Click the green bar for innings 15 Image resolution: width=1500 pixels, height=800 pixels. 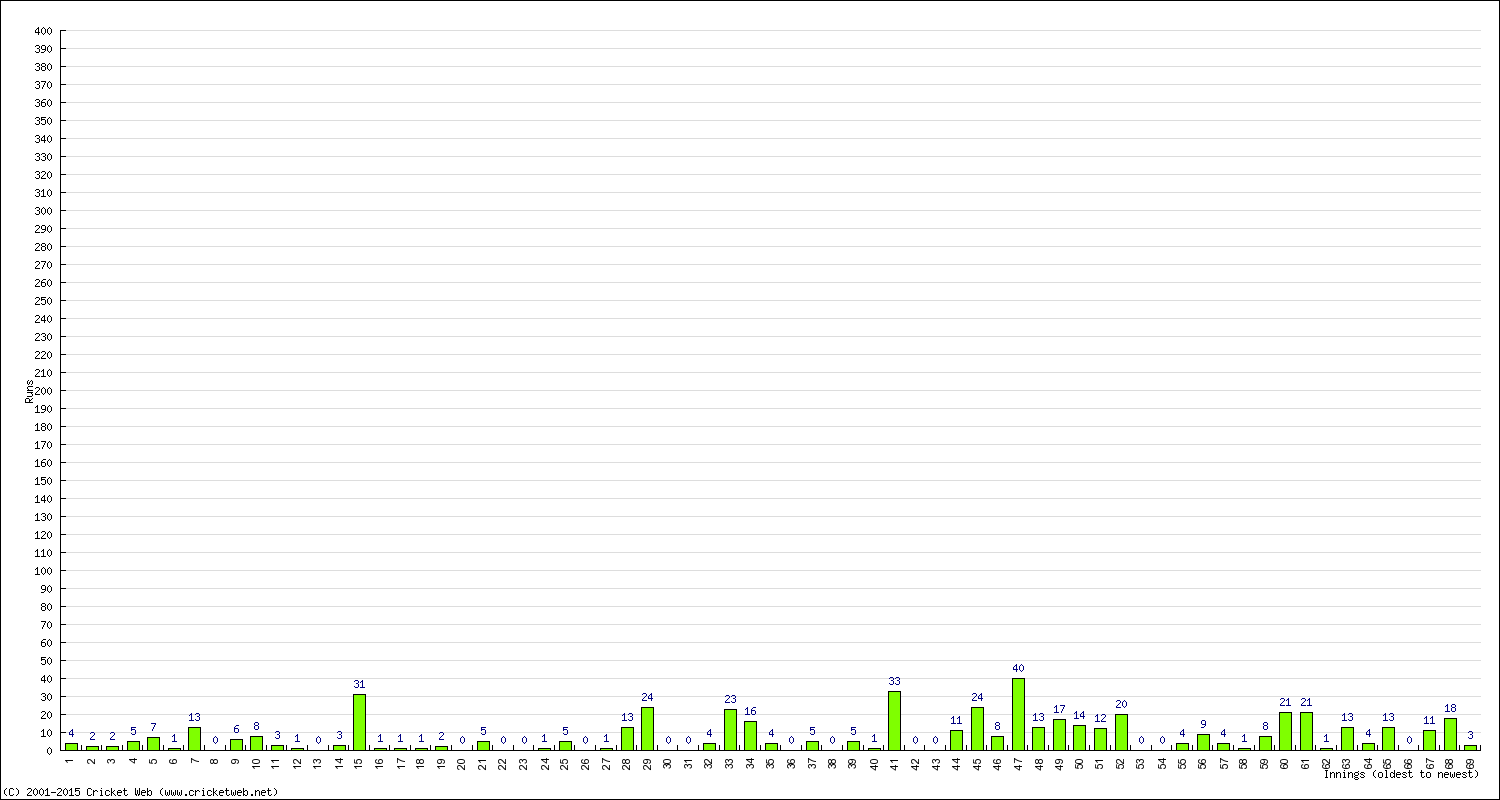coord(359,722)
